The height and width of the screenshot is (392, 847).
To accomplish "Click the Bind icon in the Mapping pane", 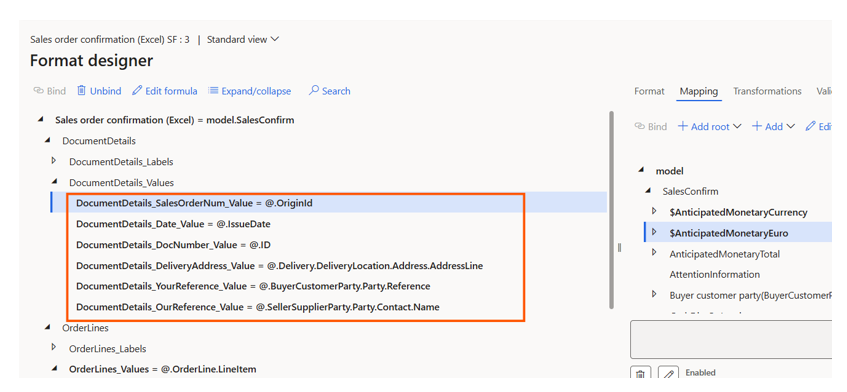I will click(640, 126).
